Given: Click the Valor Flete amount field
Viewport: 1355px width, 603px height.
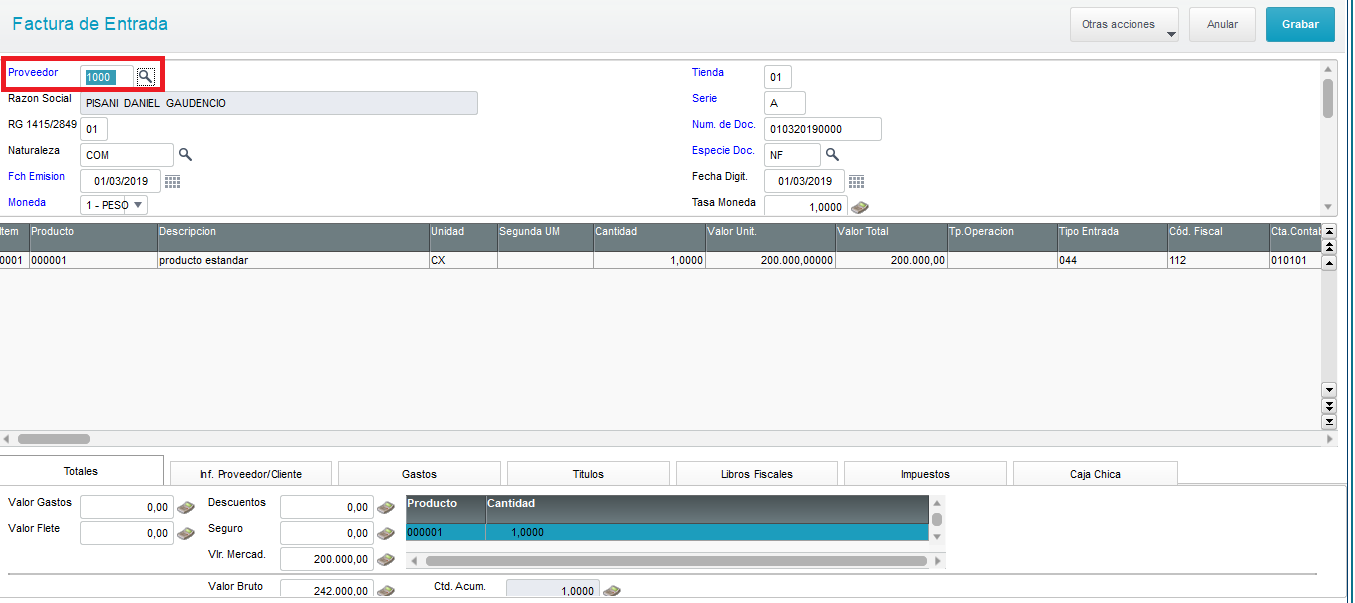Looking at the screenshot, I should tap(127, 533).
